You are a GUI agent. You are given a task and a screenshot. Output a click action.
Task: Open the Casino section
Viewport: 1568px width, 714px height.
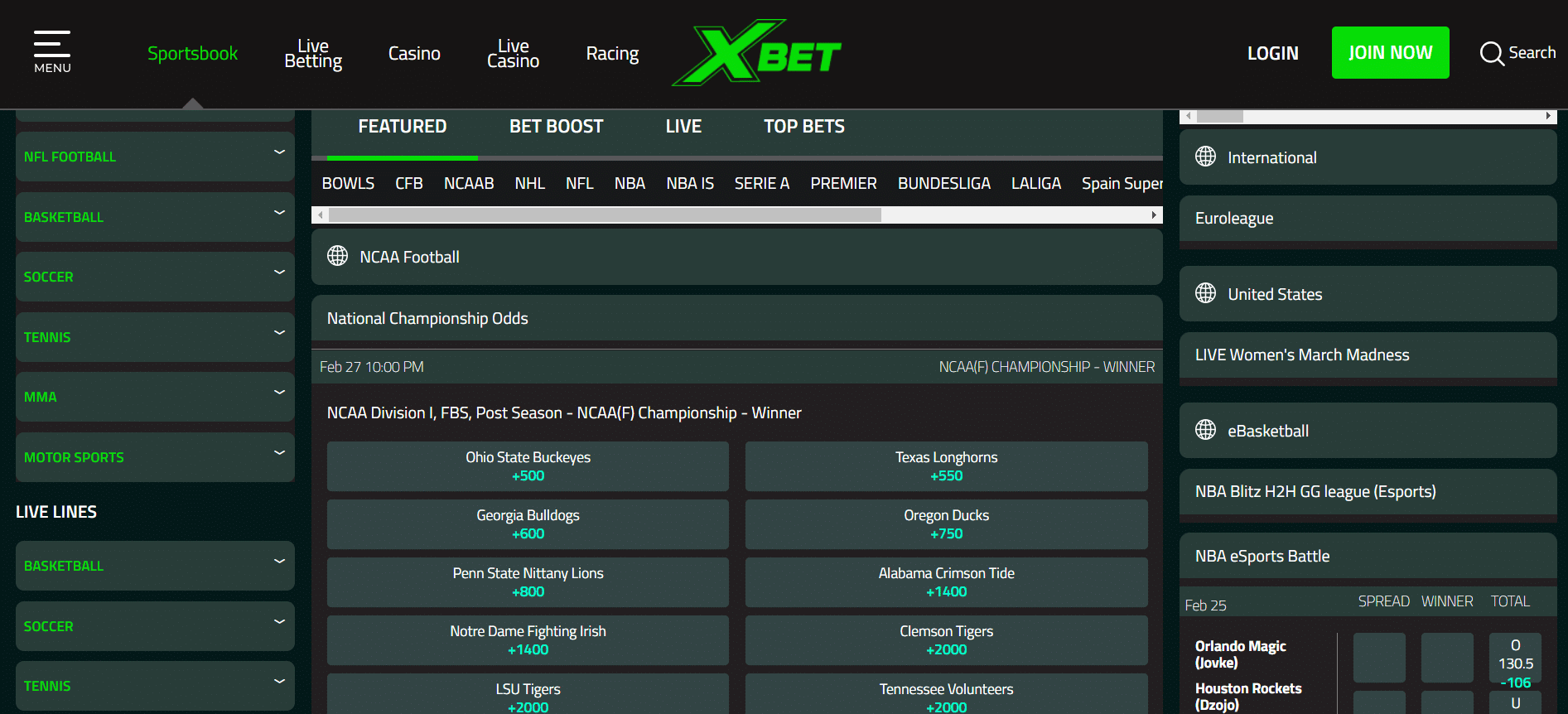coord(414,53)
